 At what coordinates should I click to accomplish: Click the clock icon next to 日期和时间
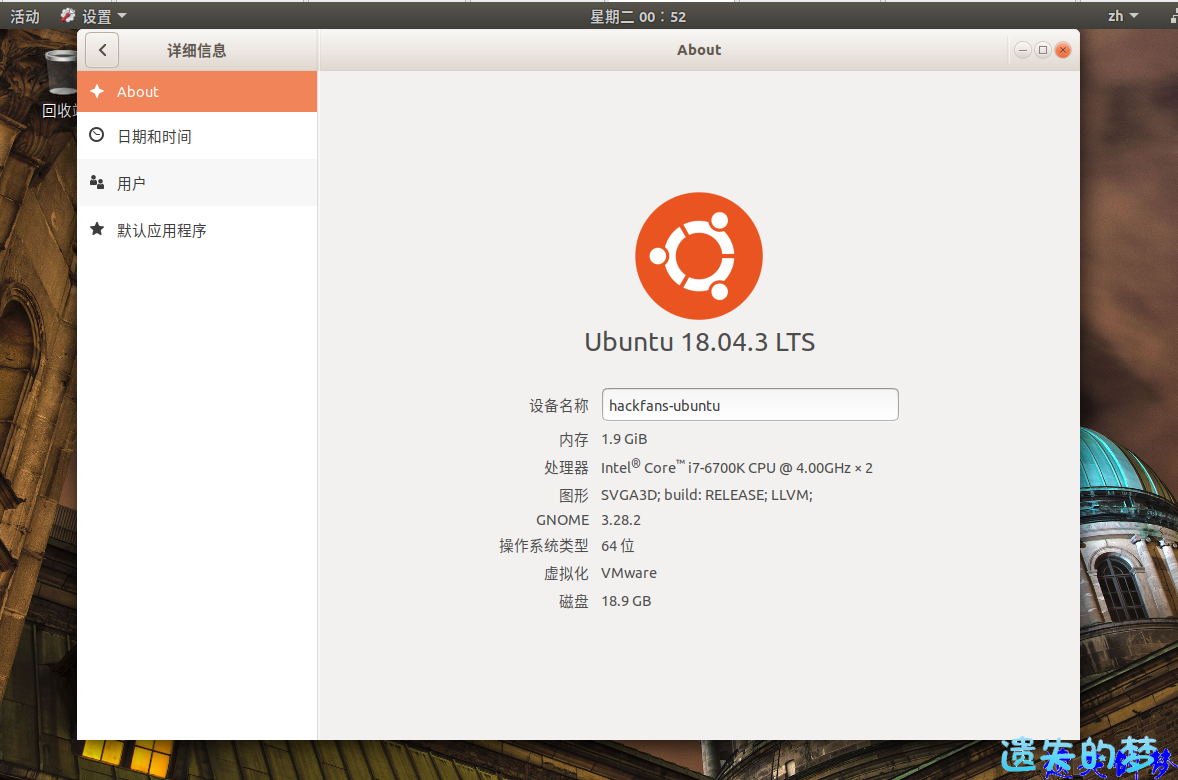[x=97, y=135]
